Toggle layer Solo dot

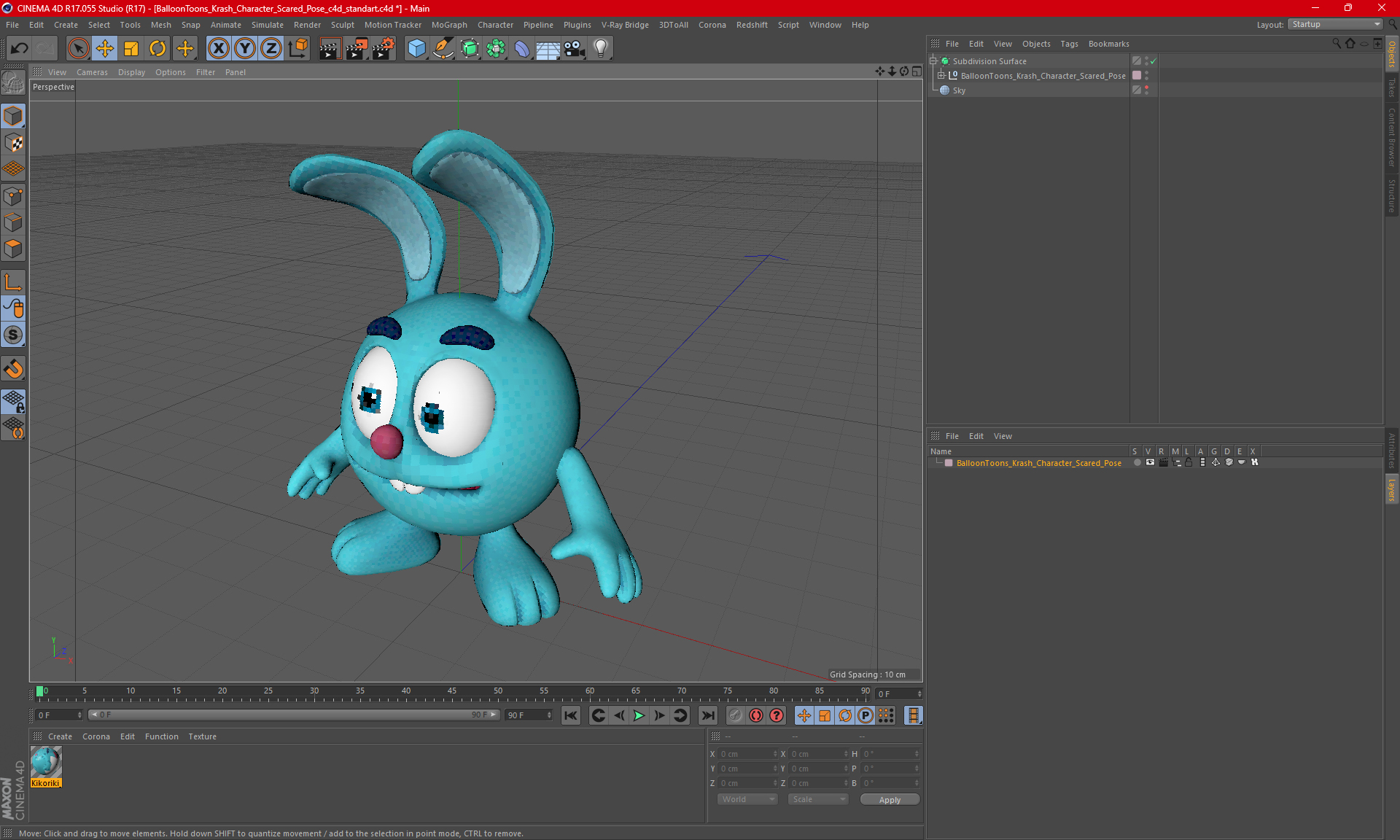[x=1137, y=463]
